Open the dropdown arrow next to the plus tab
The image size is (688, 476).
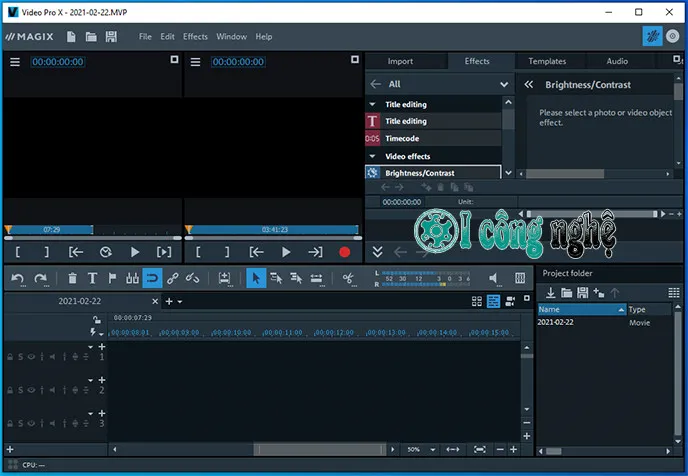(180, 301)
